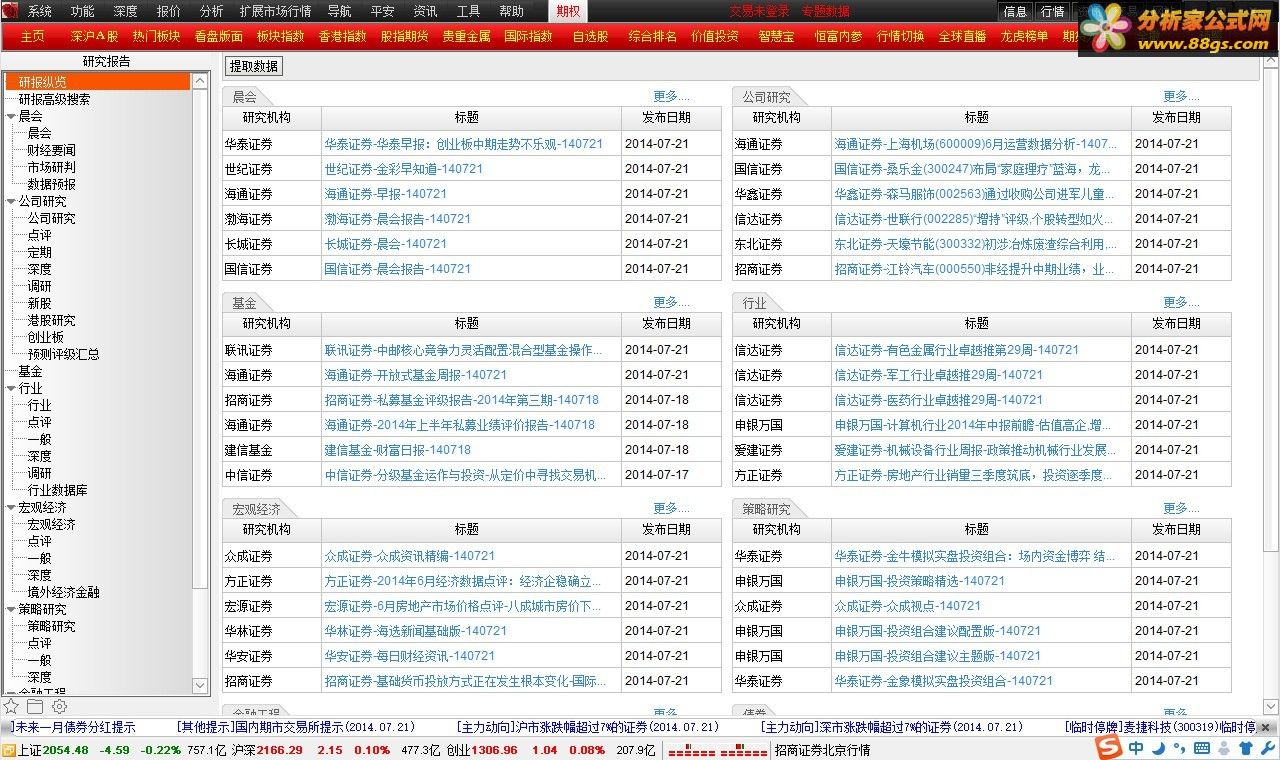Viewport: 1280px width, 760px height.
Task: Open report 海通证券-开放式基金周报-140721
Action: point(416,375)
